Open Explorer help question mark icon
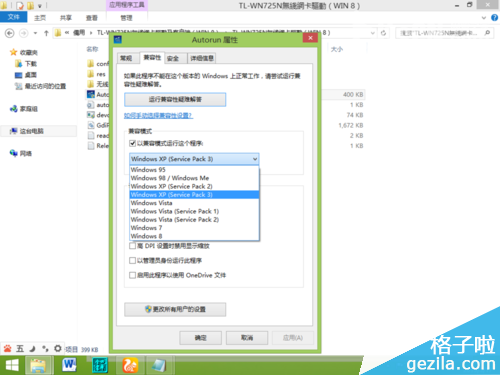Viewport: 500px width, 375px height. point(495,18)
